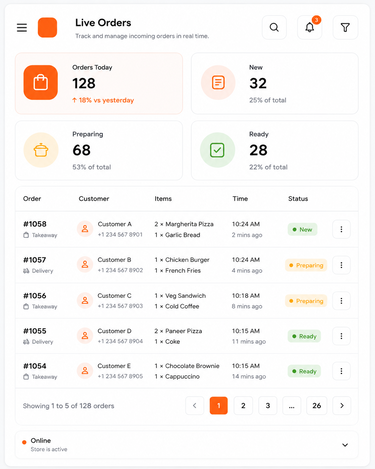Click the Online store status label
375x469 pixels.
coord(41,441)
